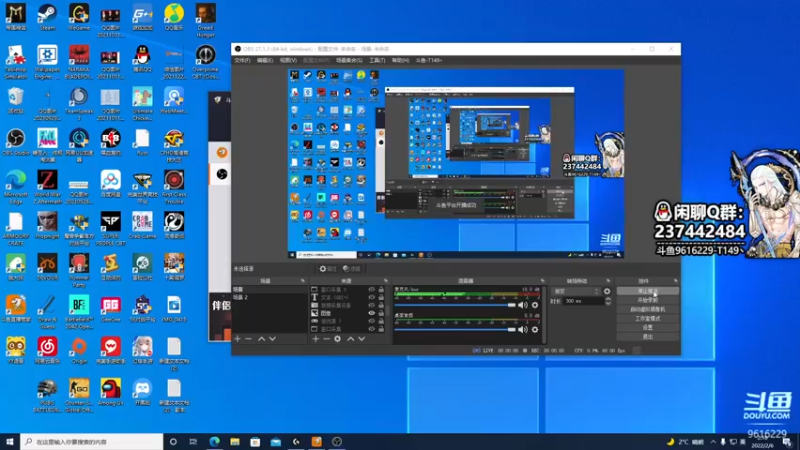The height and width of the screenshot is (450, 800).
Task: Launch the TeamSpeak 3 desktop shortcut
Action: coord(79,104)
